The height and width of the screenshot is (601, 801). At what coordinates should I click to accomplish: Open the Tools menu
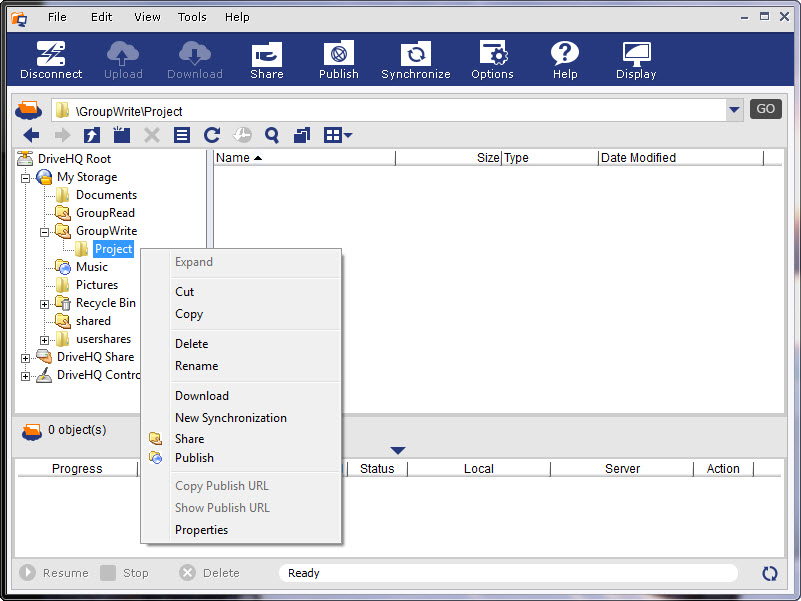192,17
